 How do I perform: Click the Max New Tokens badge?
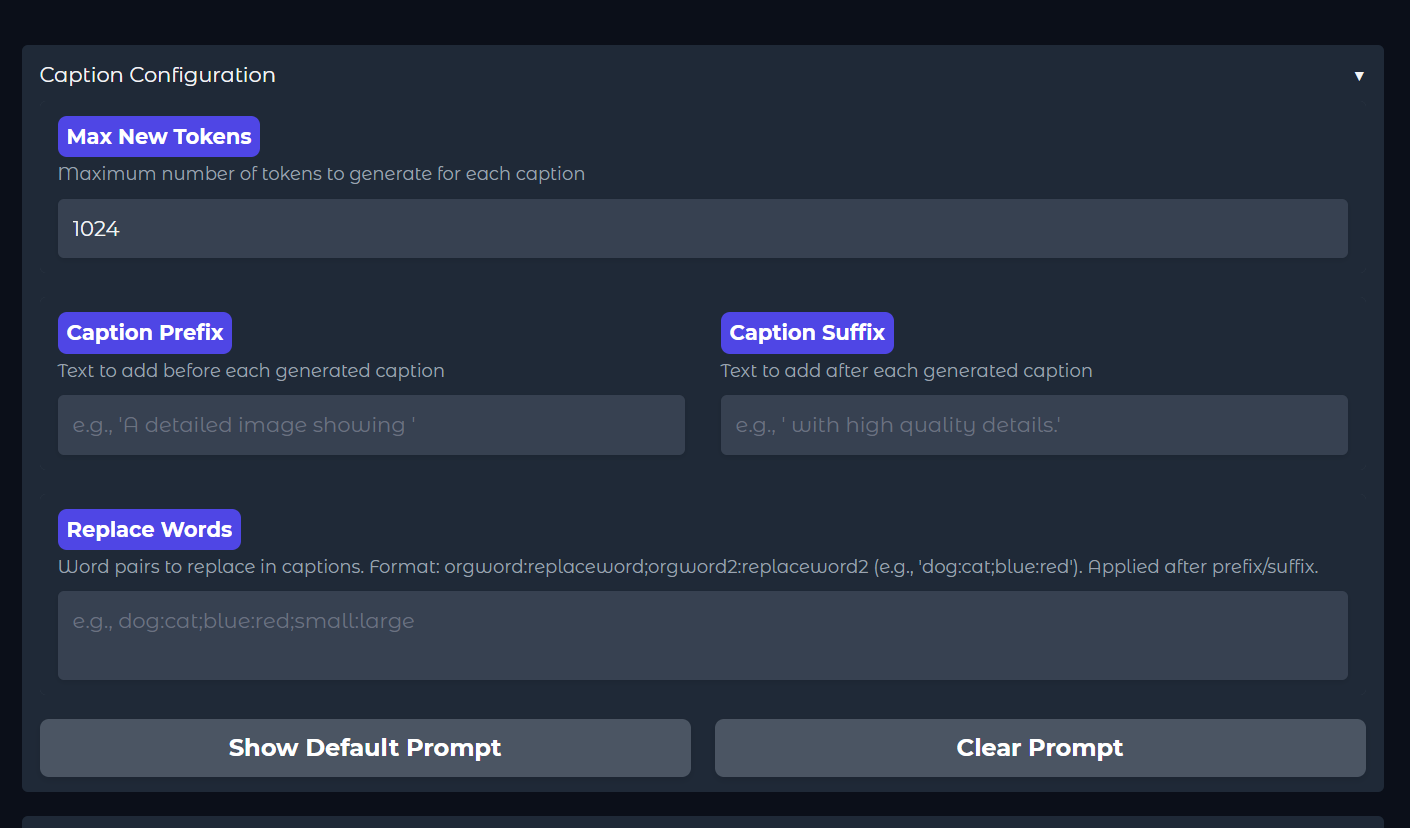[158, 136]
